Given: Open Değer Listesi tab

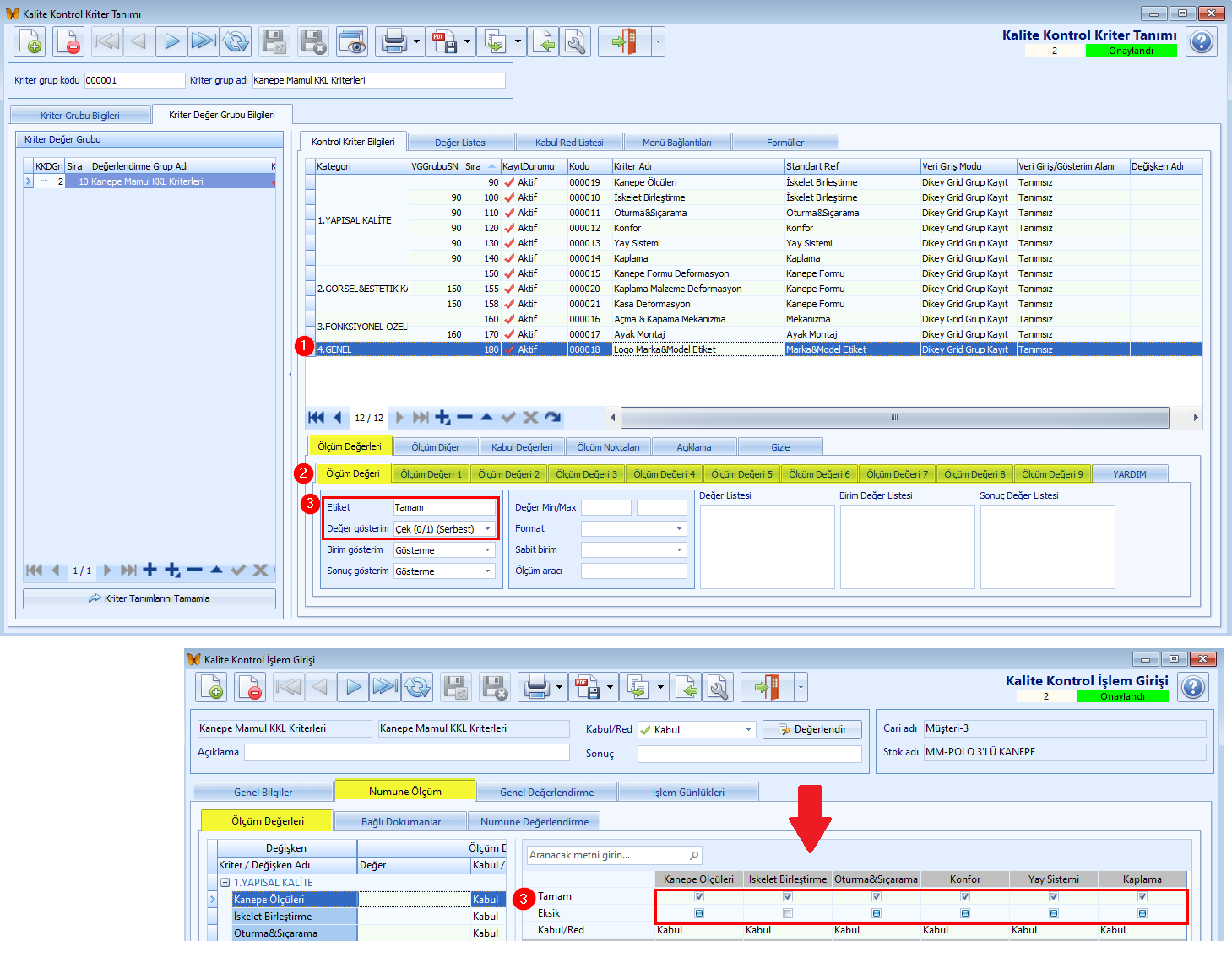Looking at the screenshot, I should click(x=461, y=143).
